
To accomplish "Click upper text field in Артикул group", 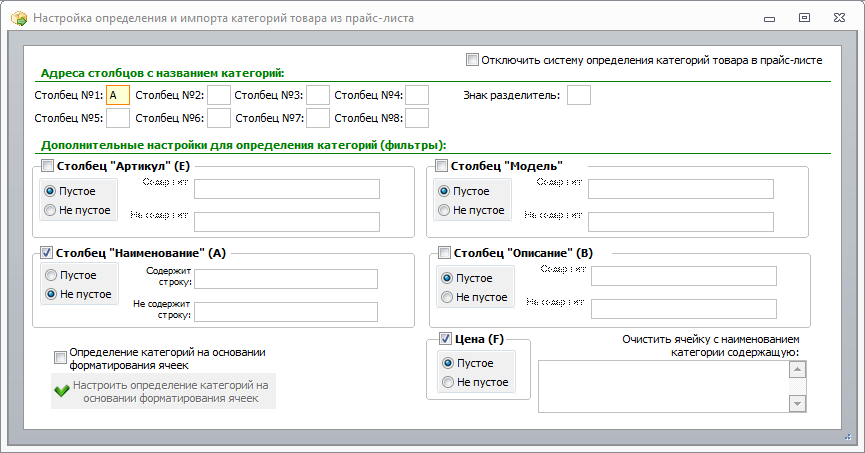I will [287, 189].
